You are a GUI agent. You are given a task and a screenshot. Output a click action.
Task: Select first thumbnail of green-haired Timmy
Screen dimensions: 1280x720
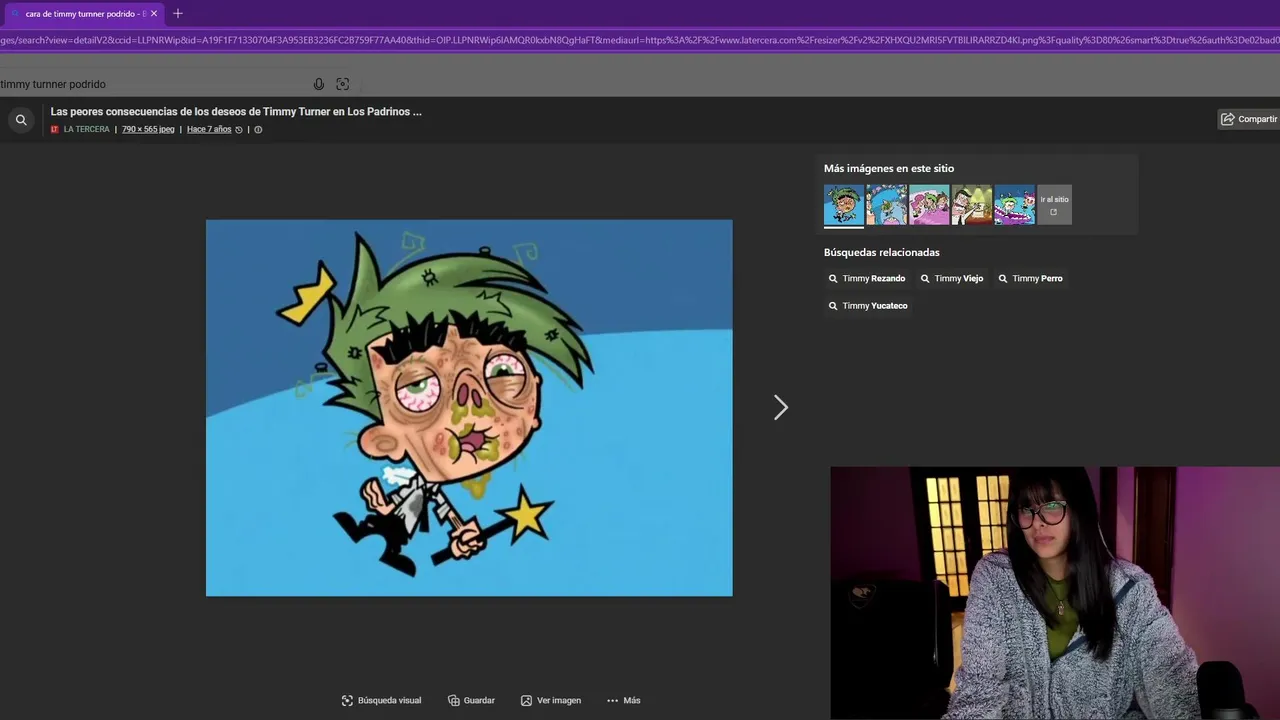click(x=844, y=204)
